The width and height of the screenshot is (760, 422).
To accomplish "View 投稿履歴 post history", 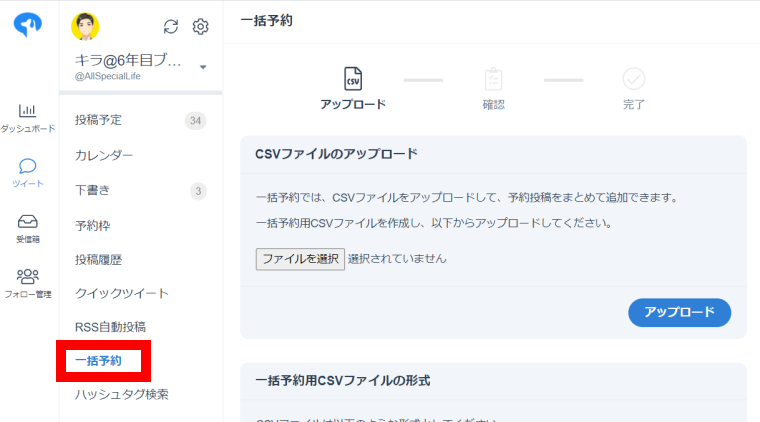I will pos(98,259).
